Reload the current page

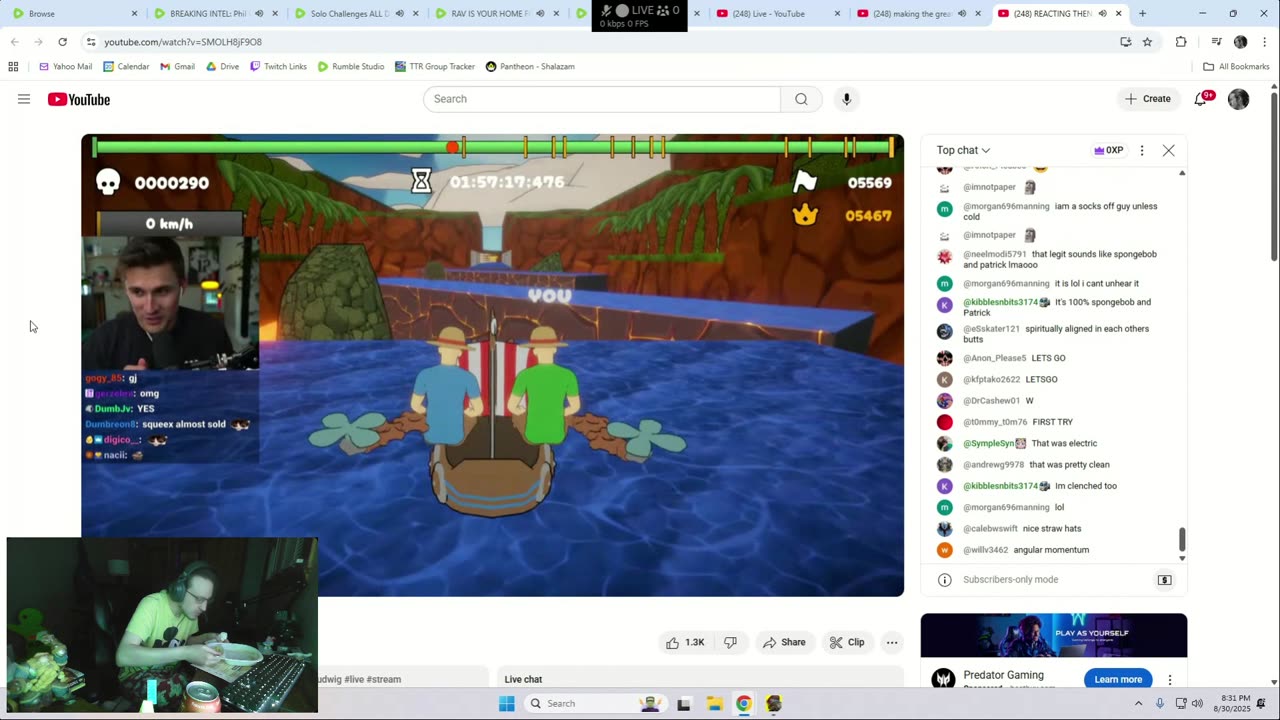62,42
